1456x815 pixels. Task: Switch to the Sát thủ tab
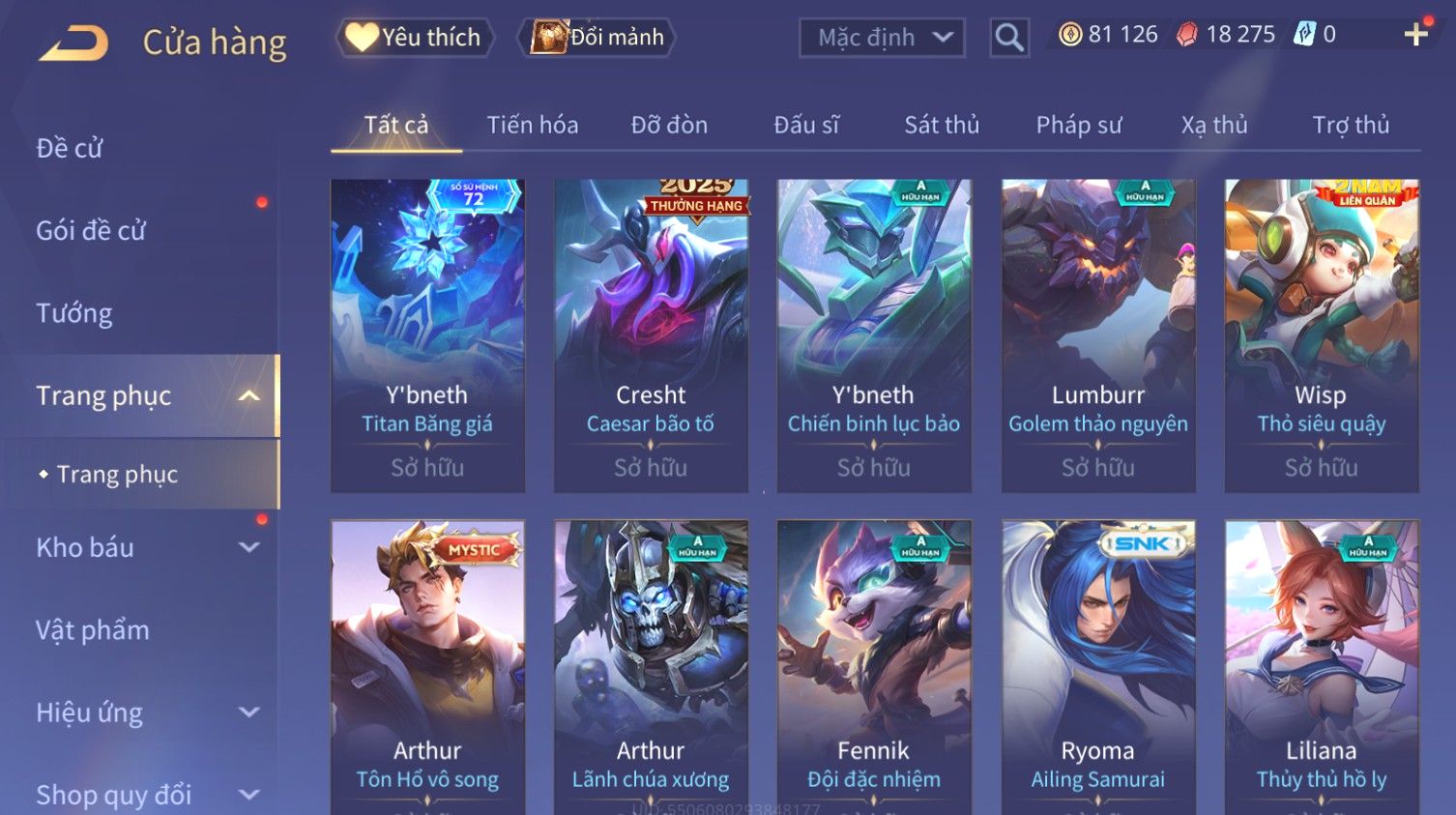[x=942, y=125]
